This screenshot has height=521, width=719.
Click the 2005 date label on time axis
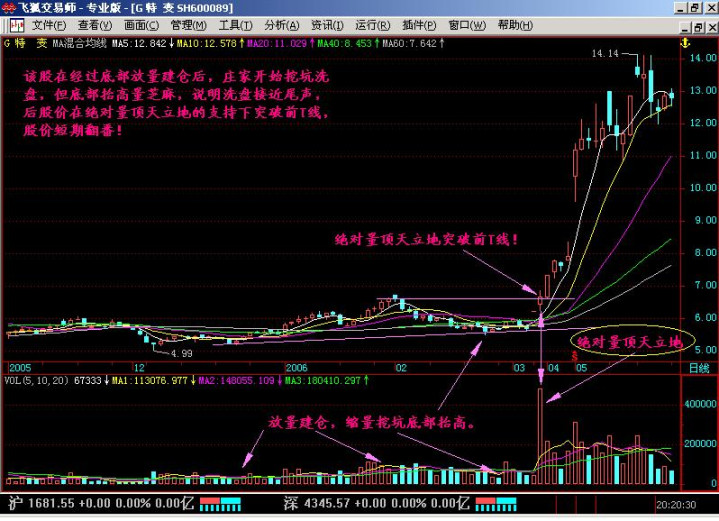point(21,368)
